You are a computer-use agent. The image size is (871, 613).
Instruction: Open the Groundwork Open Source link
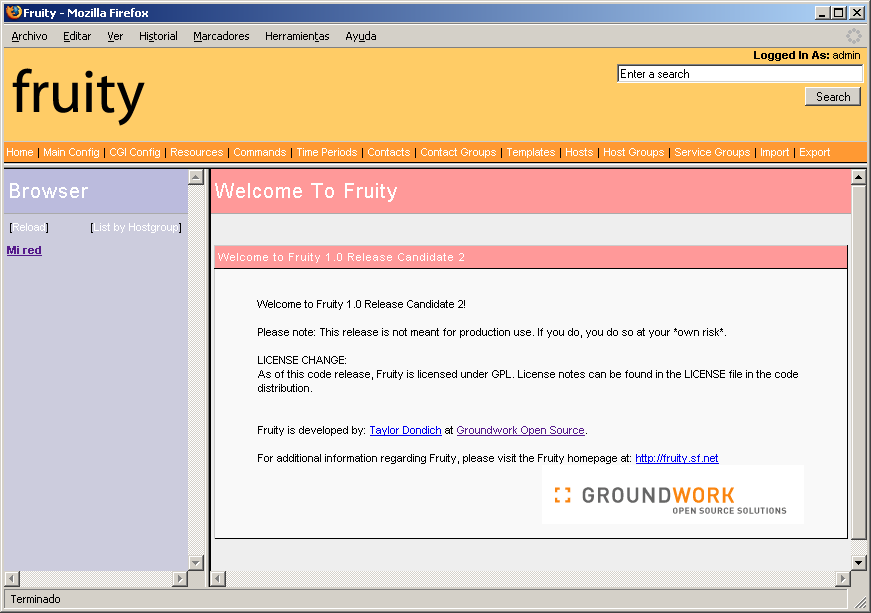tap(520, 430)
